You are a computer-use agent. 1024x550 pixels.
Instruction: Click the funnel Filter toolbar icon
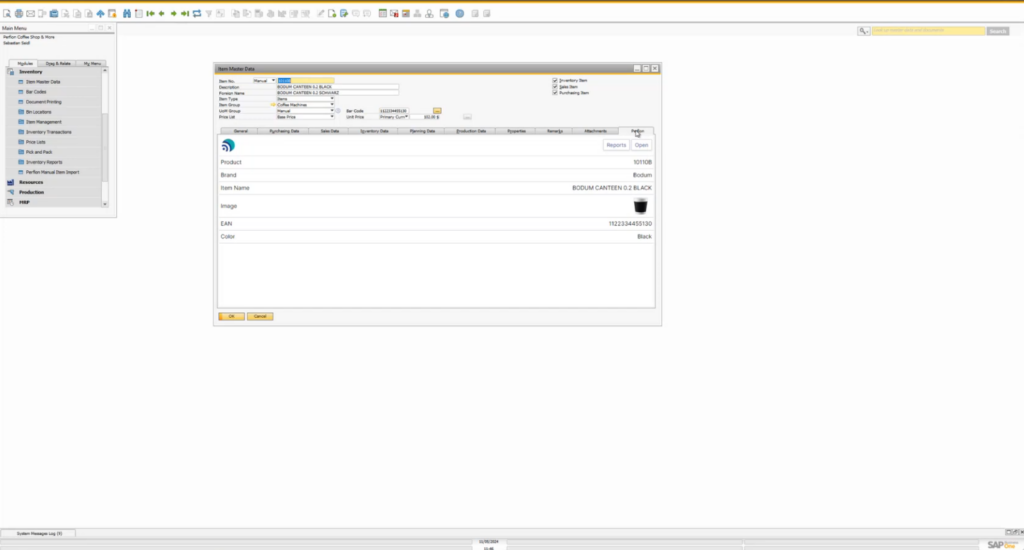click(208, 13)
